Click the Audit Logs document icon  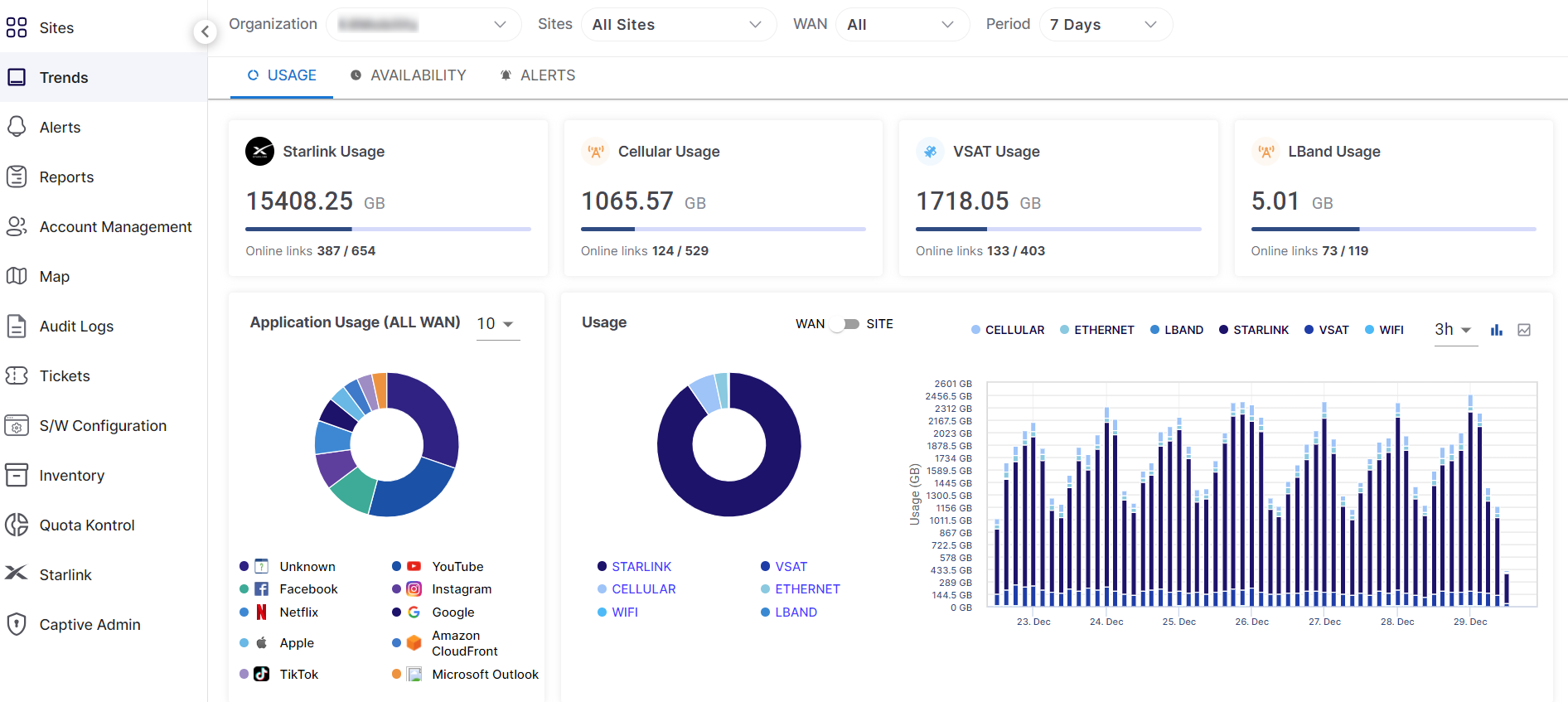click(x=17, y=326)
